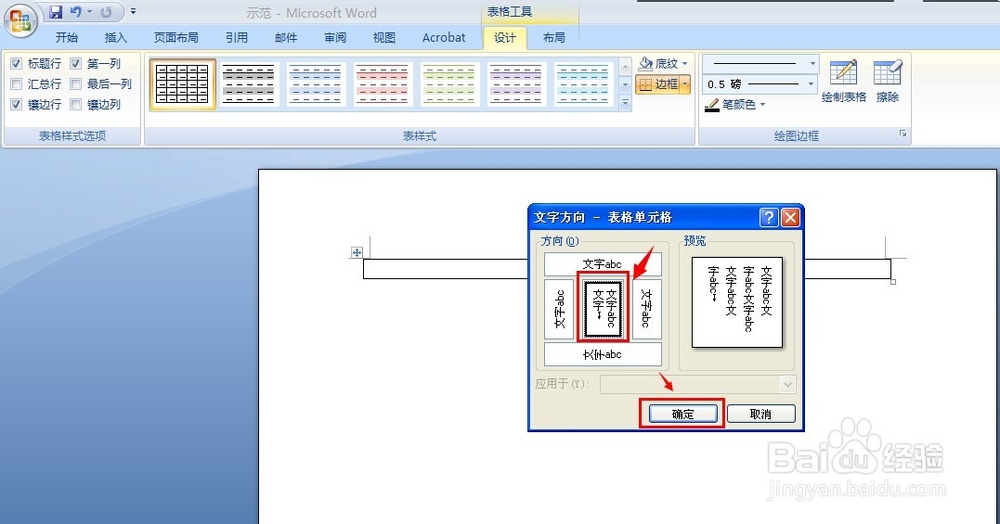Choose the horizontal 文字abc orientation at top
Screen dimensions: 1000x524
click(603, 264)
